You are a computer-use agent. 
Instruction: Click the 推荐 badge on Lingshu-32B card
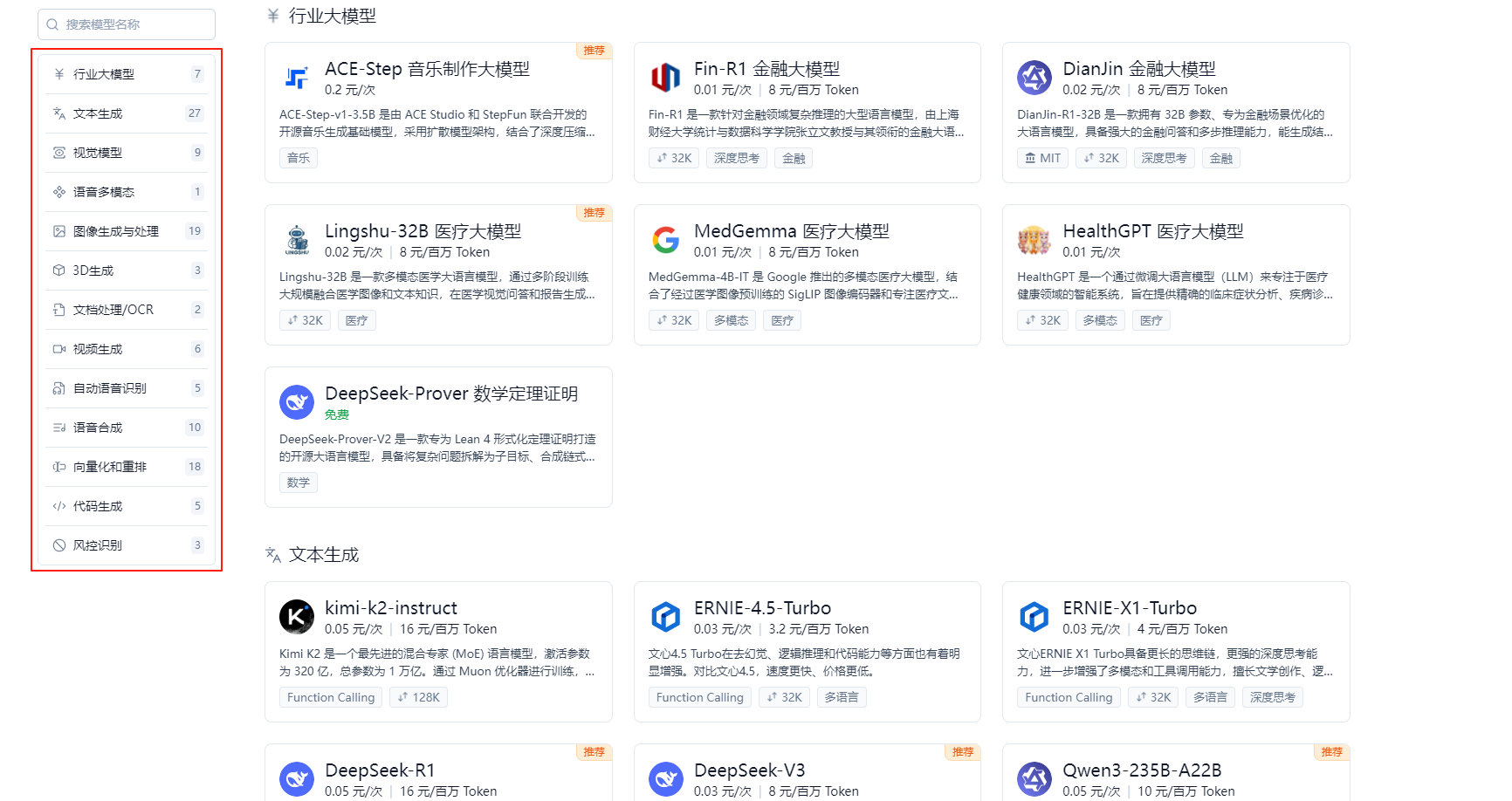click(x=594, y=213)
